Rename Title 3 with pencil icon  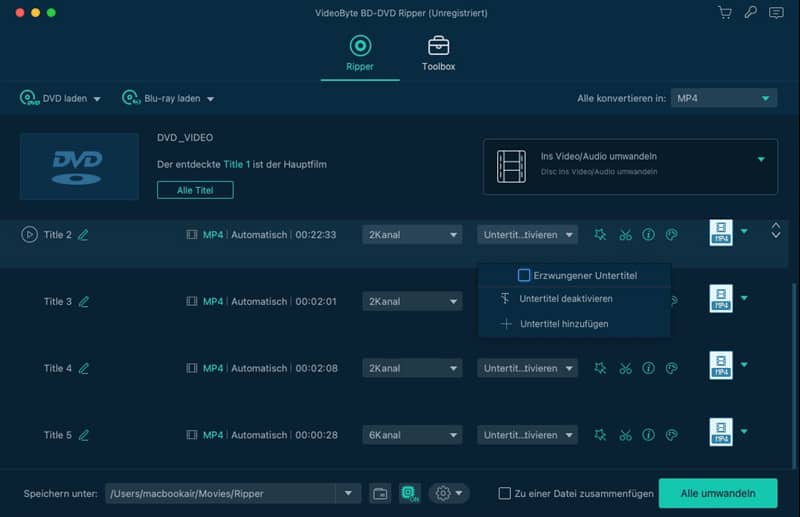tap(83, 302)
